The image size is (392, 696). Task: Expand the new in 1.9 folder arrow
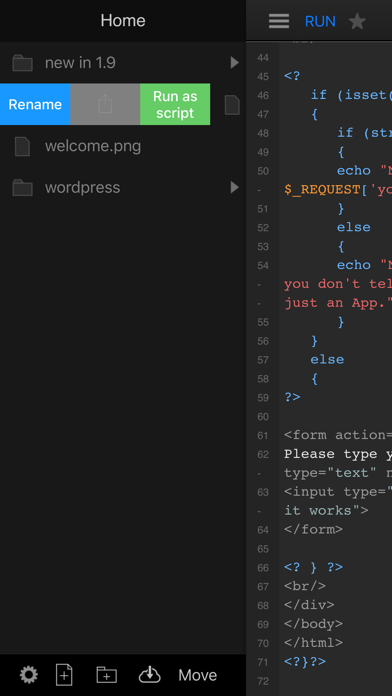click(234, 63)
